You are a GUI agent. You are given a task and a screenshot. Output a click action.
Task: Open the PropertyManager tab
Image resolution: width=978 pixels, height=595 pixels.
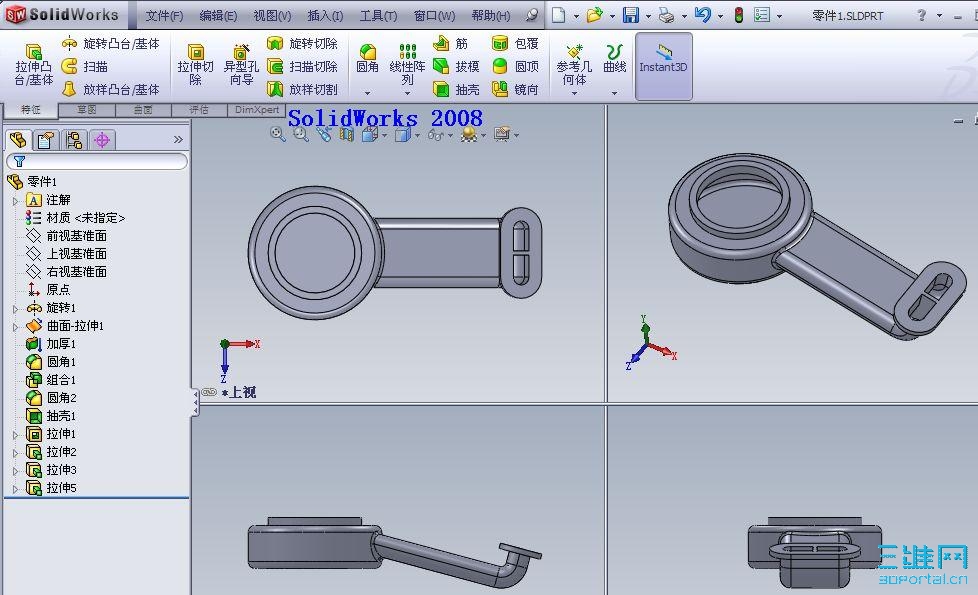46,140
